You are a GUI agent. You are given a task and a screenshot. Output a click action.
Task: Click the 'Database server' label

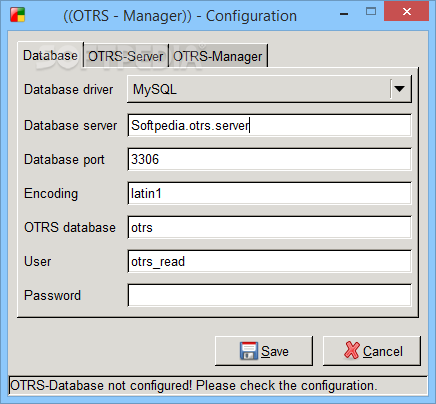[71, 126]
